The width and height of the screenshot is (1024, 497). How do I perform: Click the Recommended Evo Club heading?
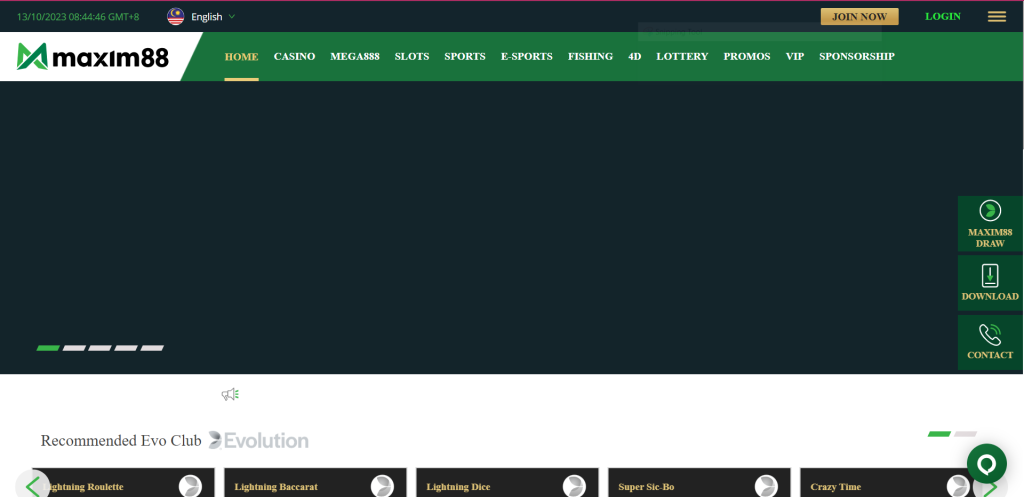coord(121,441)
